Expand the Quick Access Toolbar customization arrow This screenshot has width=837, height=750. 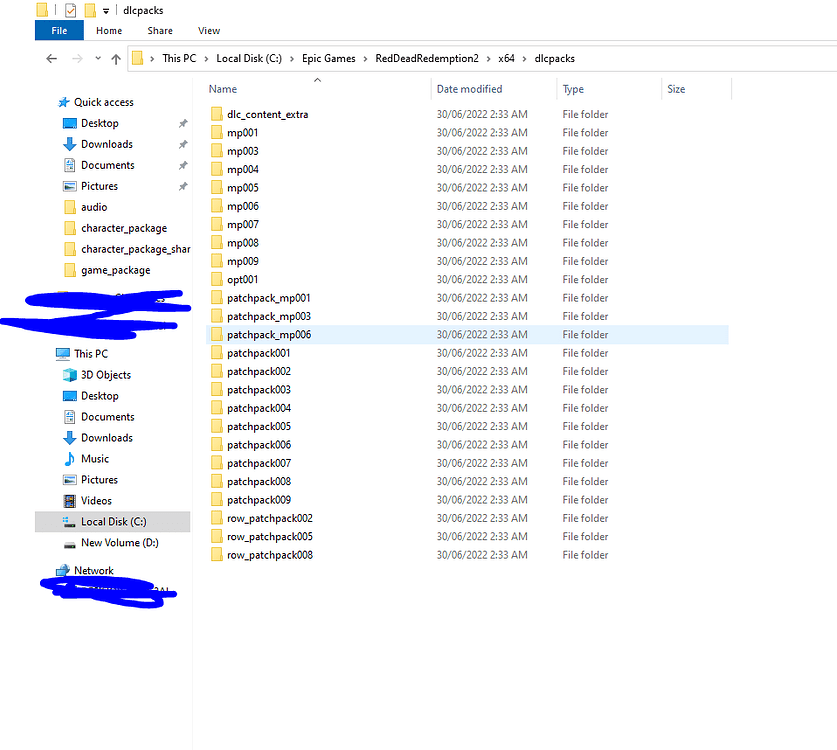pyautogui.click(x=105, y=10)
